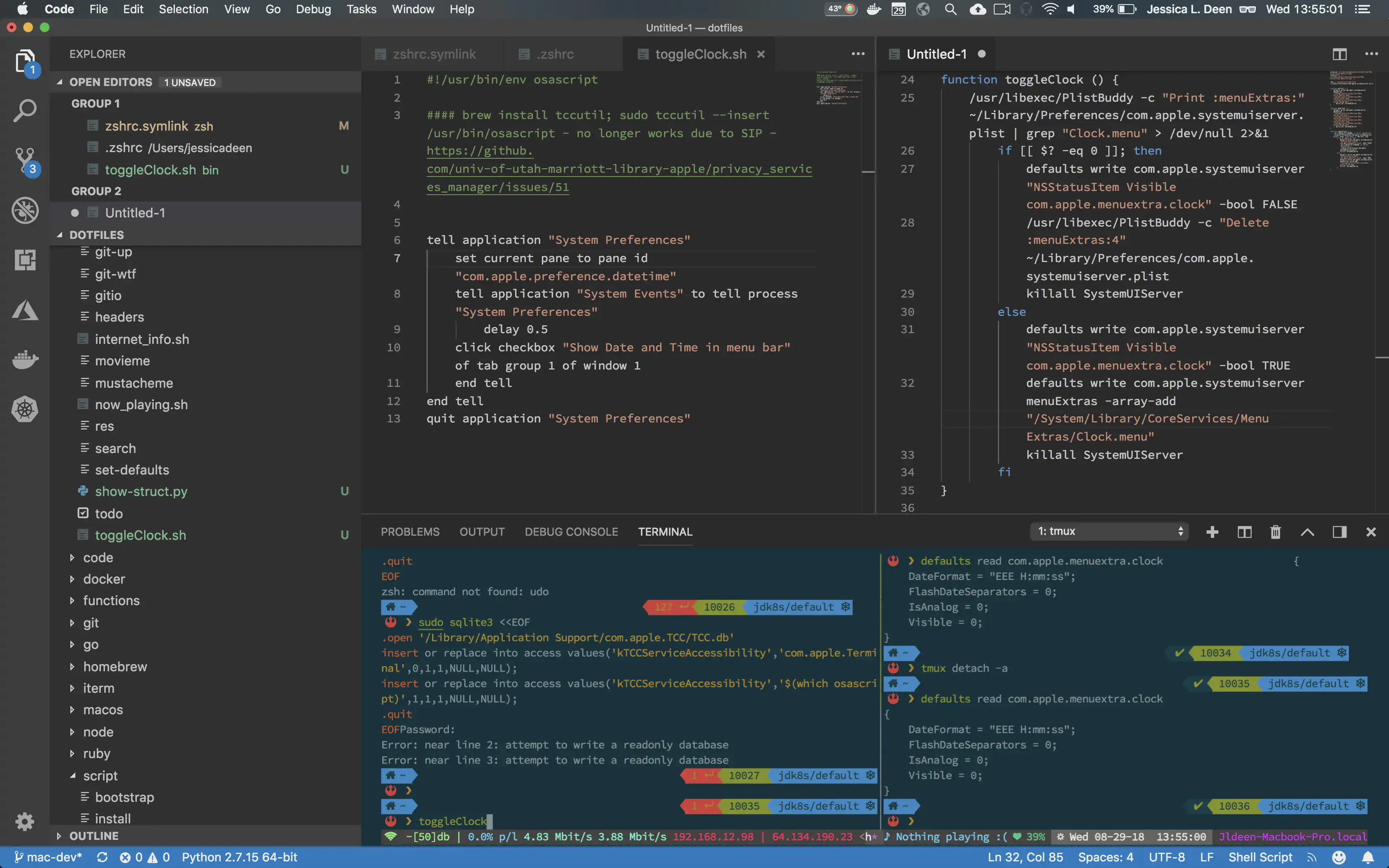The width and height of the screenshot is (1389, 868).
Task: Open the Debug menu in the menu bar
Action: (x=313, y=9)
